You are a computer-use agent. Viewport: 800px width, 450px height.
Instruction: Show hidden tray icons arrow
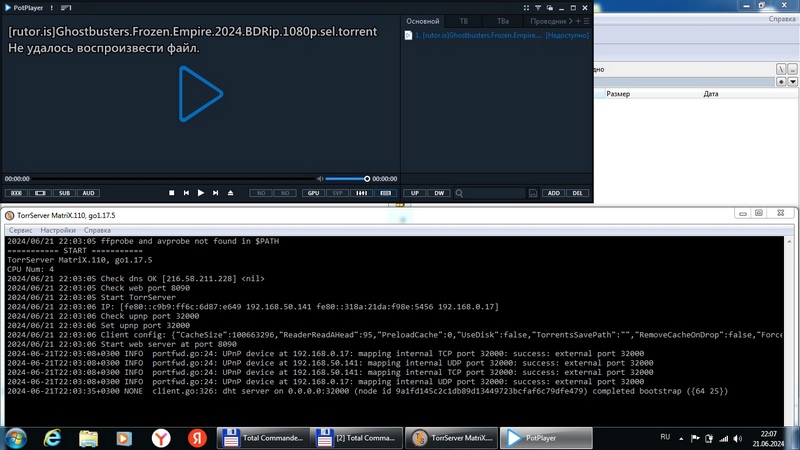[x=681, y=438]
